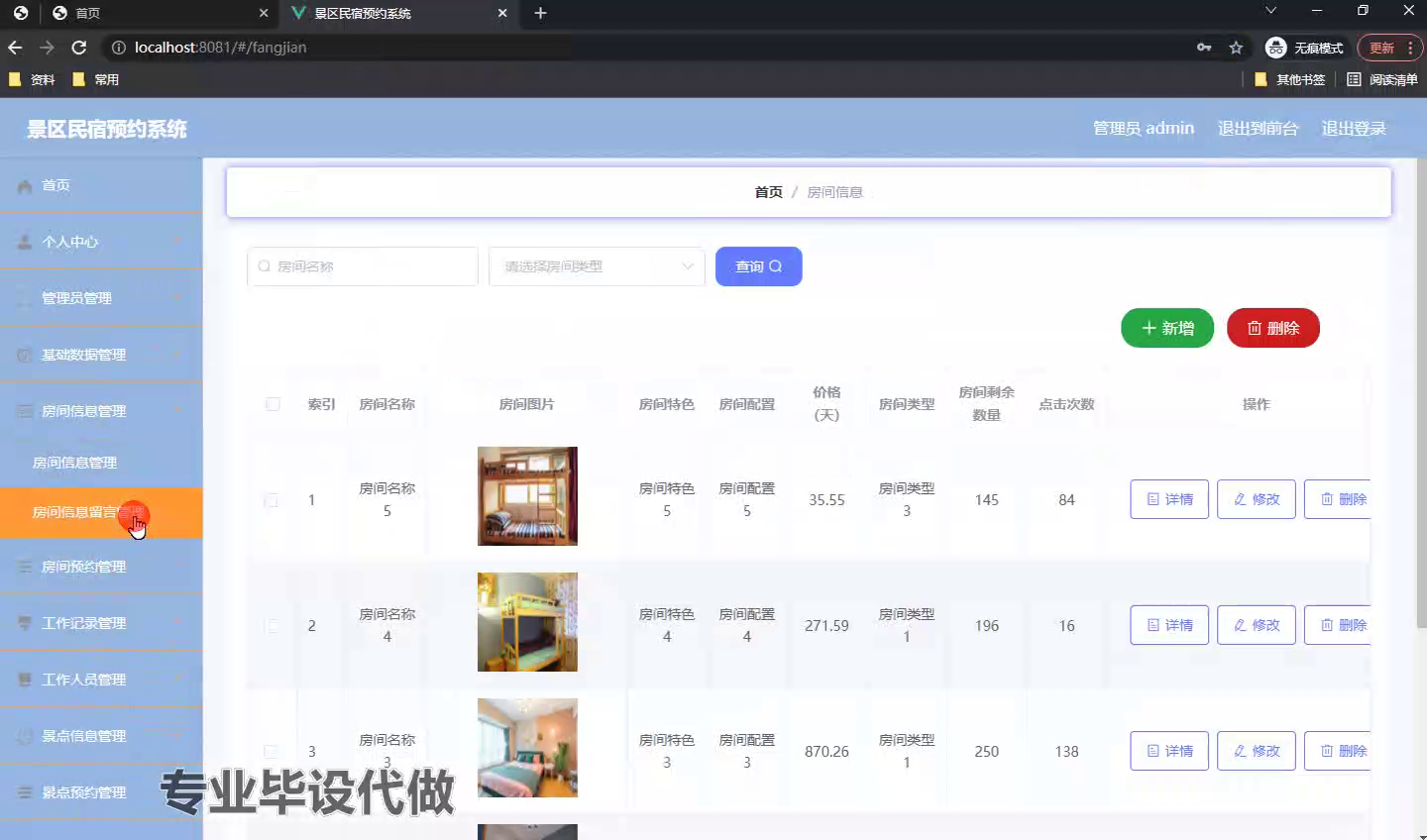Screen dimensions: 1427x840
Task: Tick the checkbox for row 房间名称 3
Action: click(x=271, y=752)
